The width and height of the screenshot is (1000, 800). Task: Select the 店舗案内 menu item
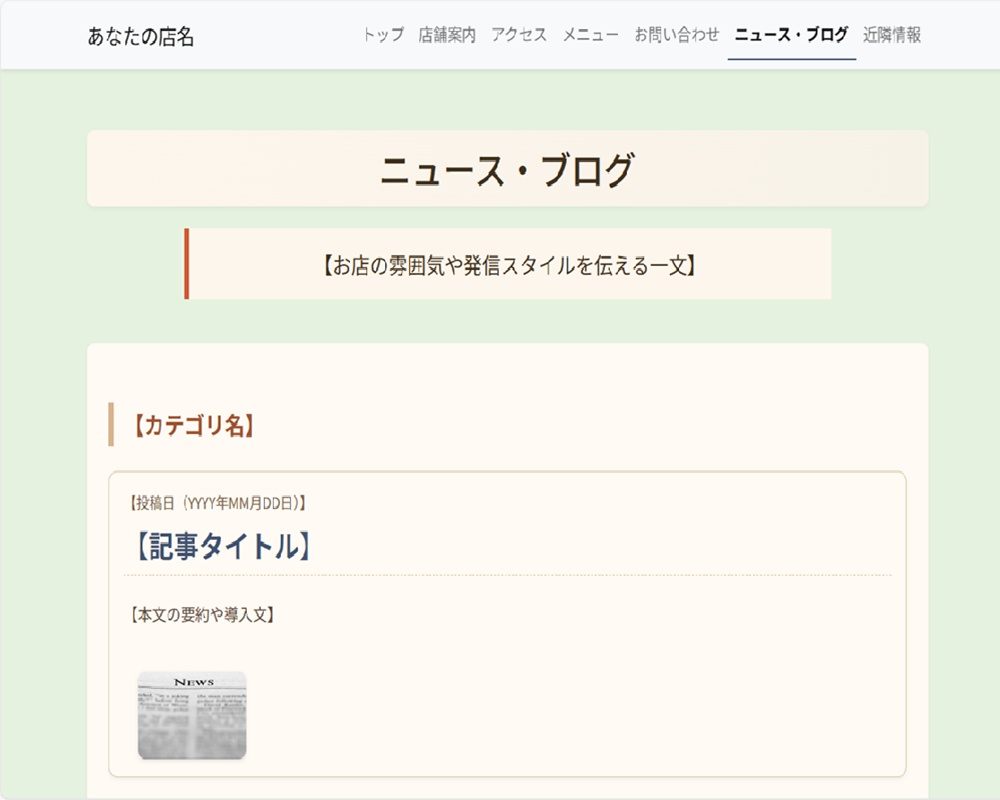pos(446,34)
